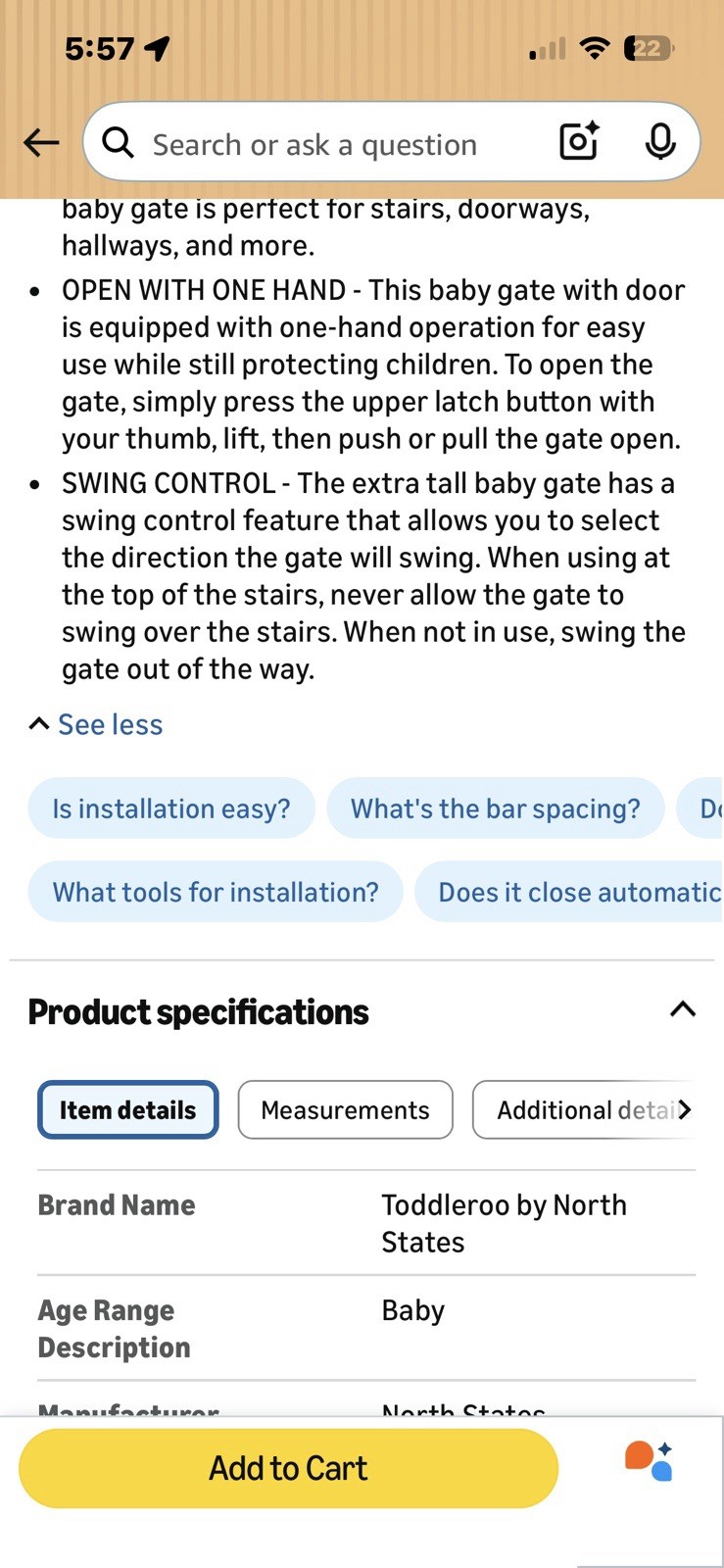The image size is (724, 1568).
Task: Tap "Does it close automatically" chip
Action: click(569, 892)
